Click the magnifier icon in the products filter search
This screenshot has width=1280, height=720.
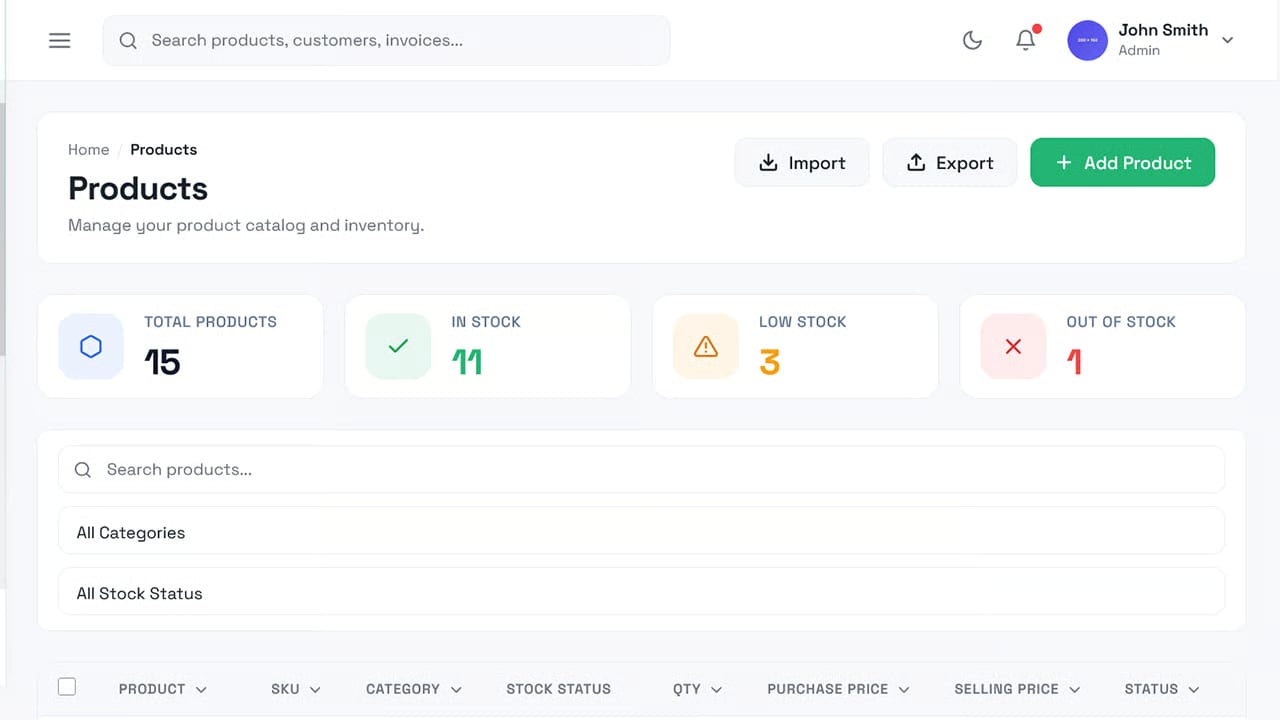[83, 470]
